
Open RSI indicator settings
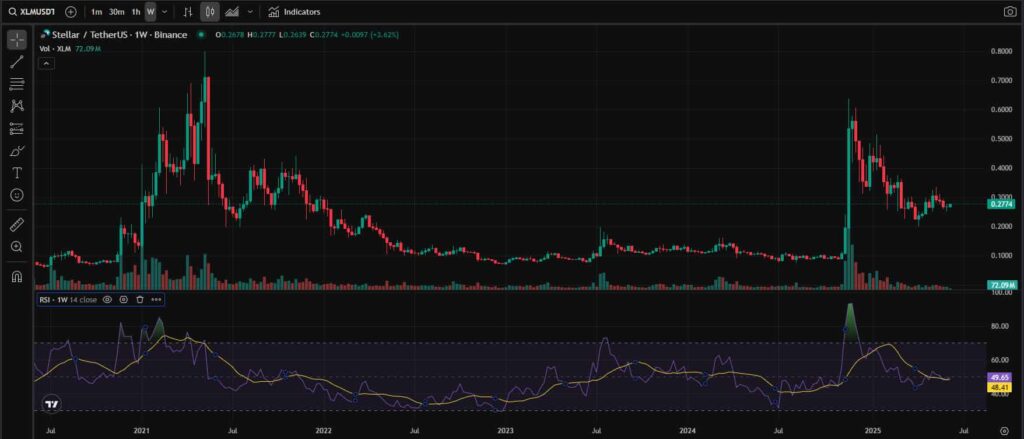[123, 300]
